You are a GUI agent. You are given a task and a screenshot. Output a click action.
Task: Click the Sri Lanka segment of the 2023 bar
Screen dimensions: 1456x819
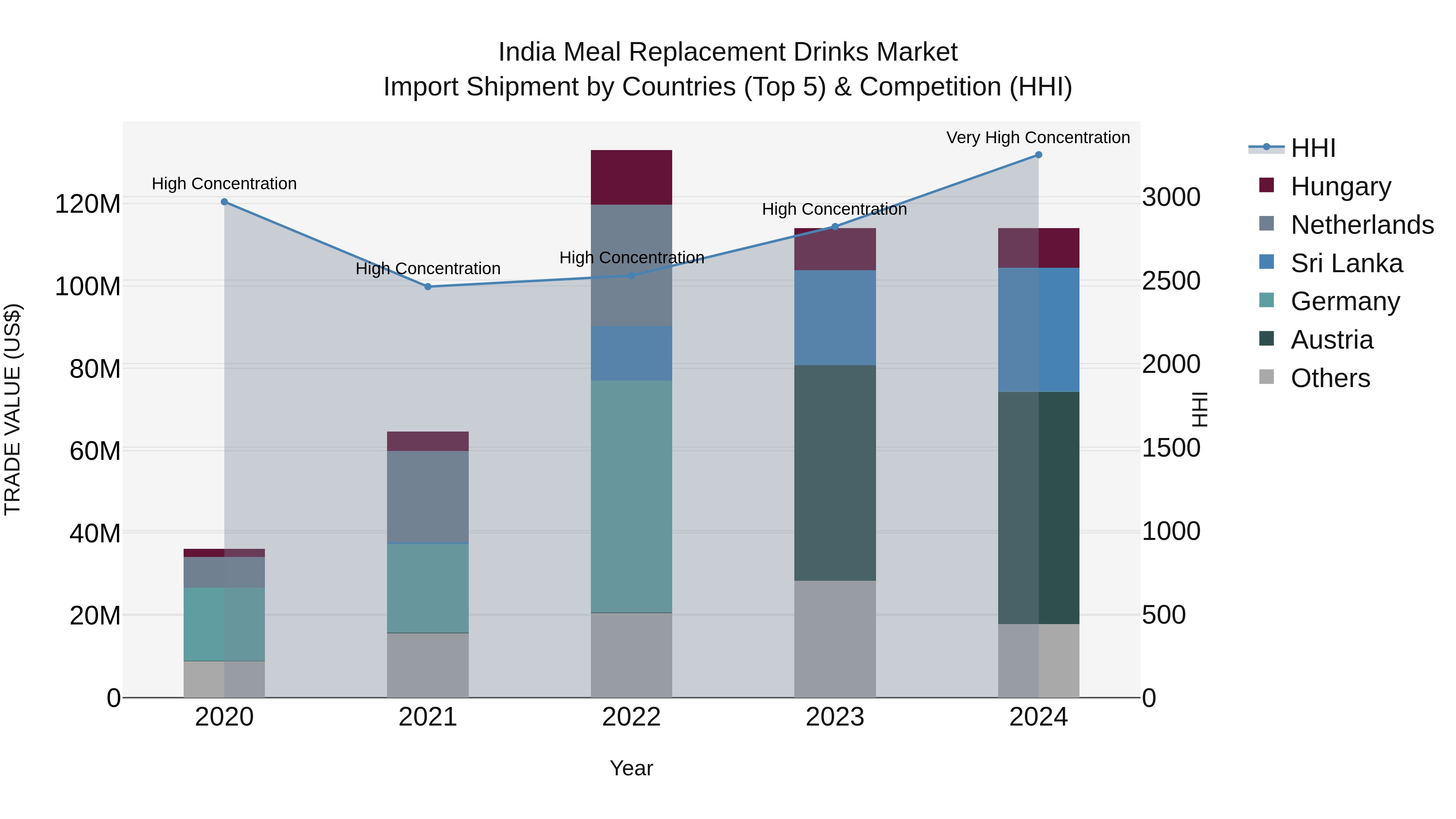point(835,317)
